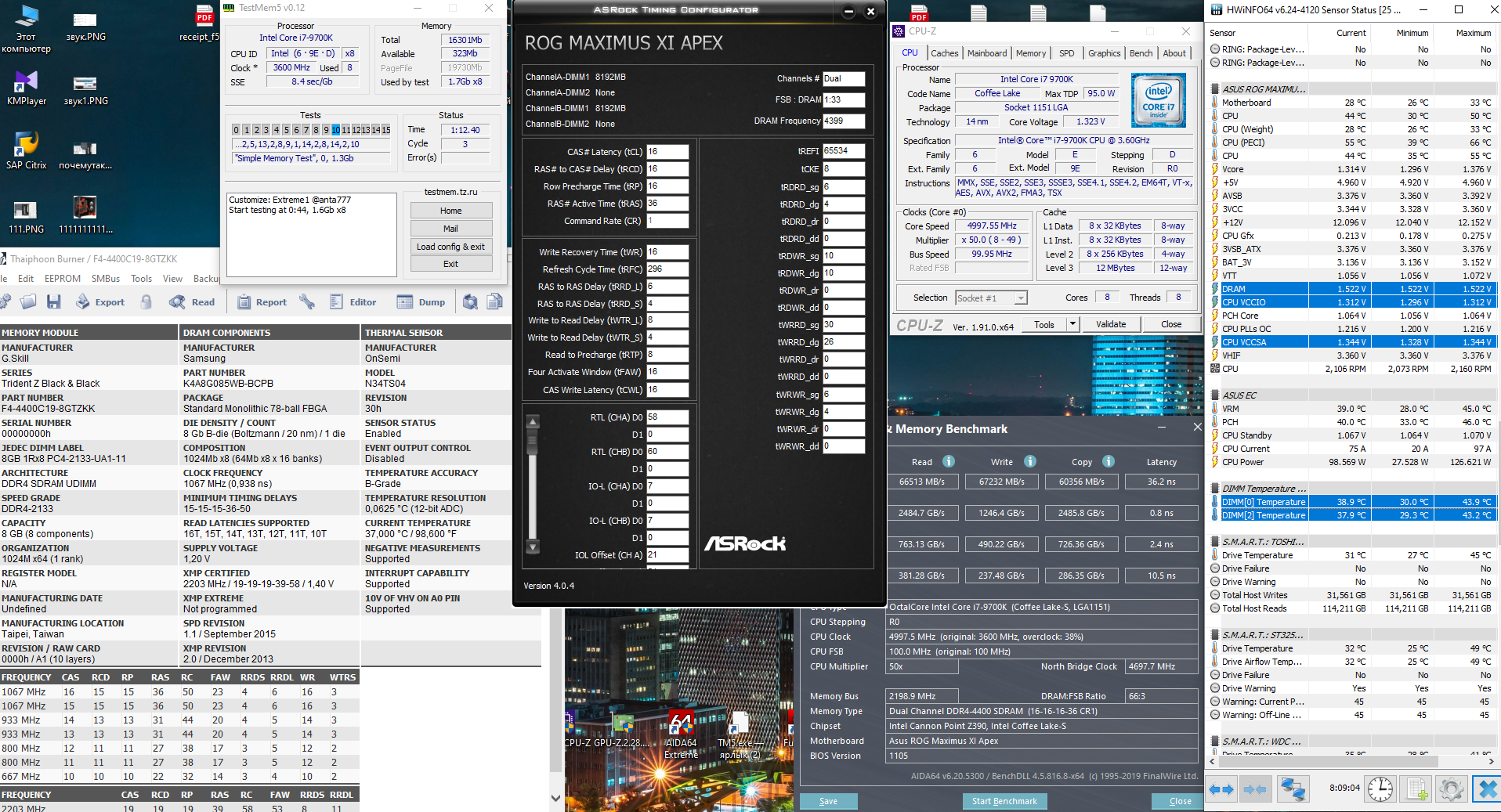Click the scrollbar down arrow in ASRock Timing Configurator
The width and height of the screenshot is (1501, 812).
pyautogui.click(x=533, y=547)
